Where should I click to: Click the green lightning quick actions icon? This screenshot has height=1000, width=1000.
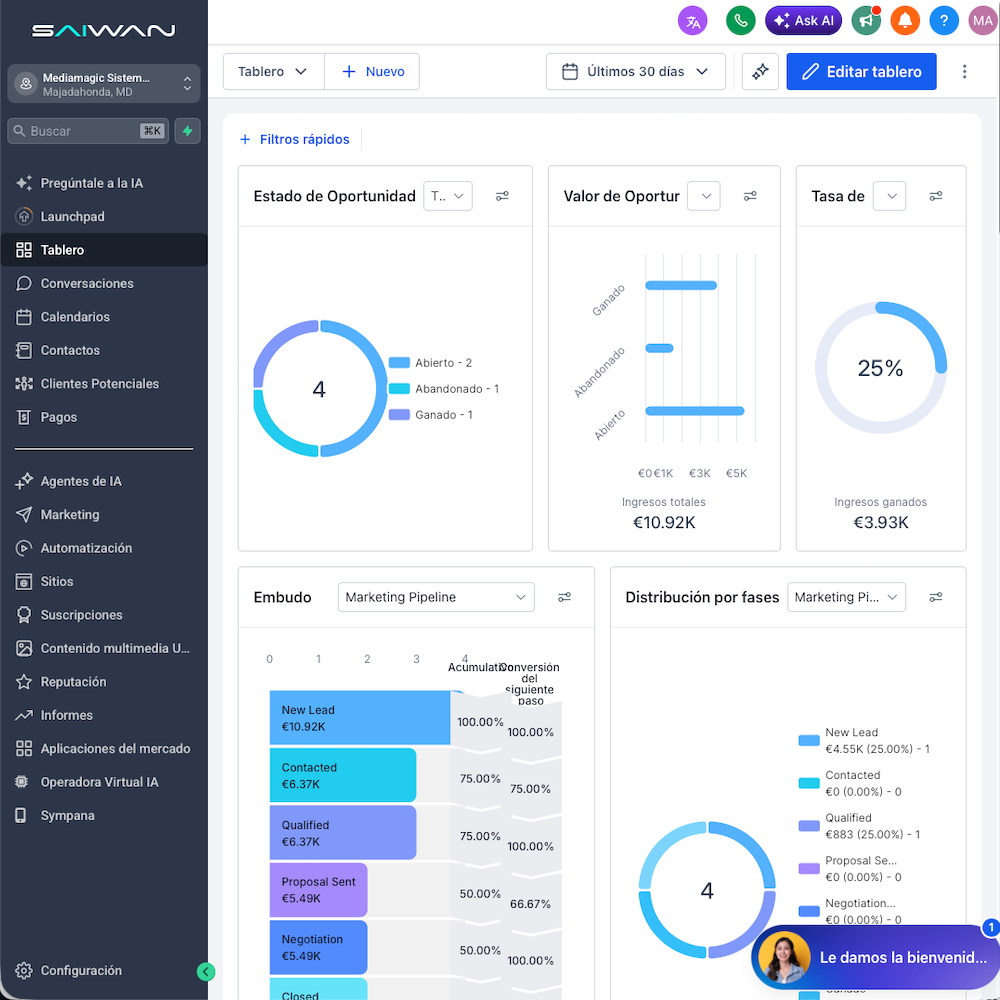pyautogui.click(x=188, y=131)
